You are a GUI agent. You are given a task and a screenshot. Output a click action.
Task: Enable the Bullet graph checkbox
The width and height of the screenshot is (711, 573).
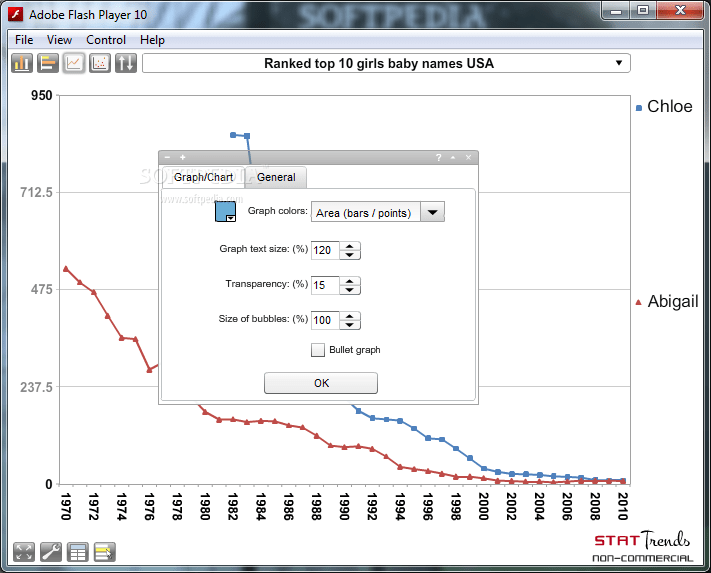click(x=318, y=350)
